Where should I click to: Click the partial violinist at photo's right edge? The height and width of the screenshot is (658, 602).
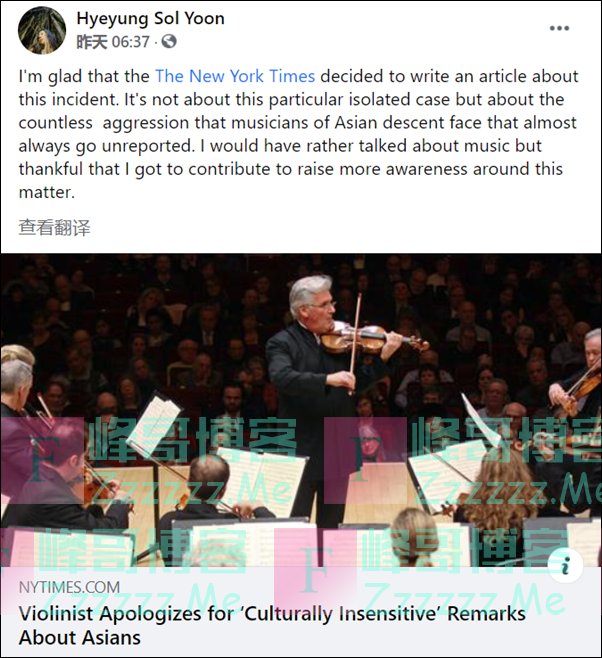point(581,378)
